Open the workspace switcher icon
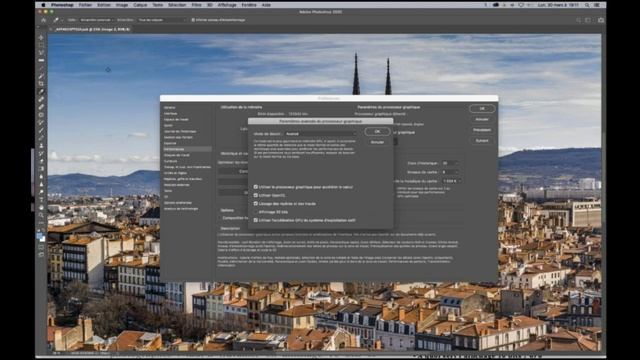 tap(588, 20)
